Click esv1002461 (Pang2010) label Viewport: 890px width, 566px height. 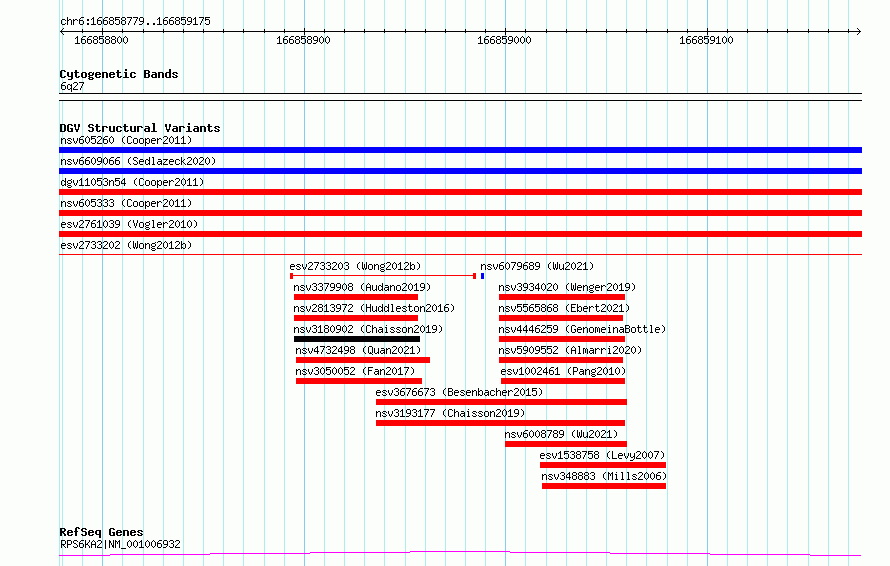[x=563, y=371]
